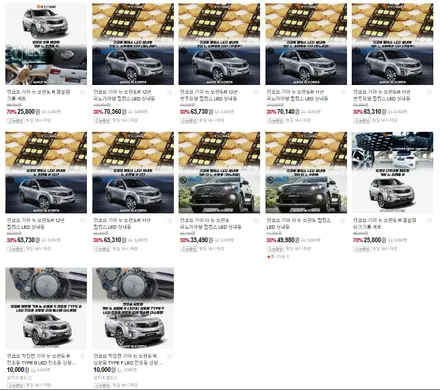Image resolution: width=440 pixels, height=390 pixels.
Task: Click 10,000원 price of TYPE B headlamp
Action: pyautogui.click(x=18, y=370)
